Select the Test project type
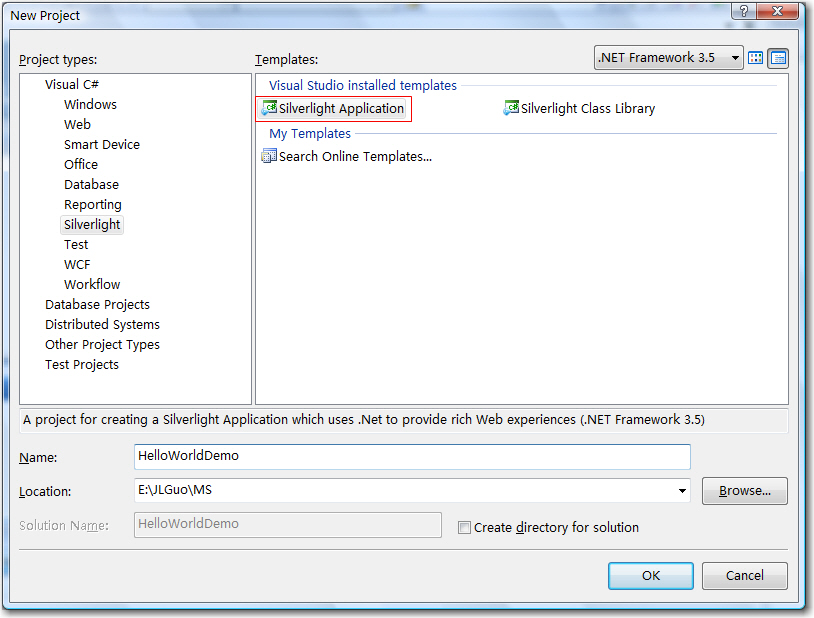Viewport: 814px width, 618px height. coord(76,245)
